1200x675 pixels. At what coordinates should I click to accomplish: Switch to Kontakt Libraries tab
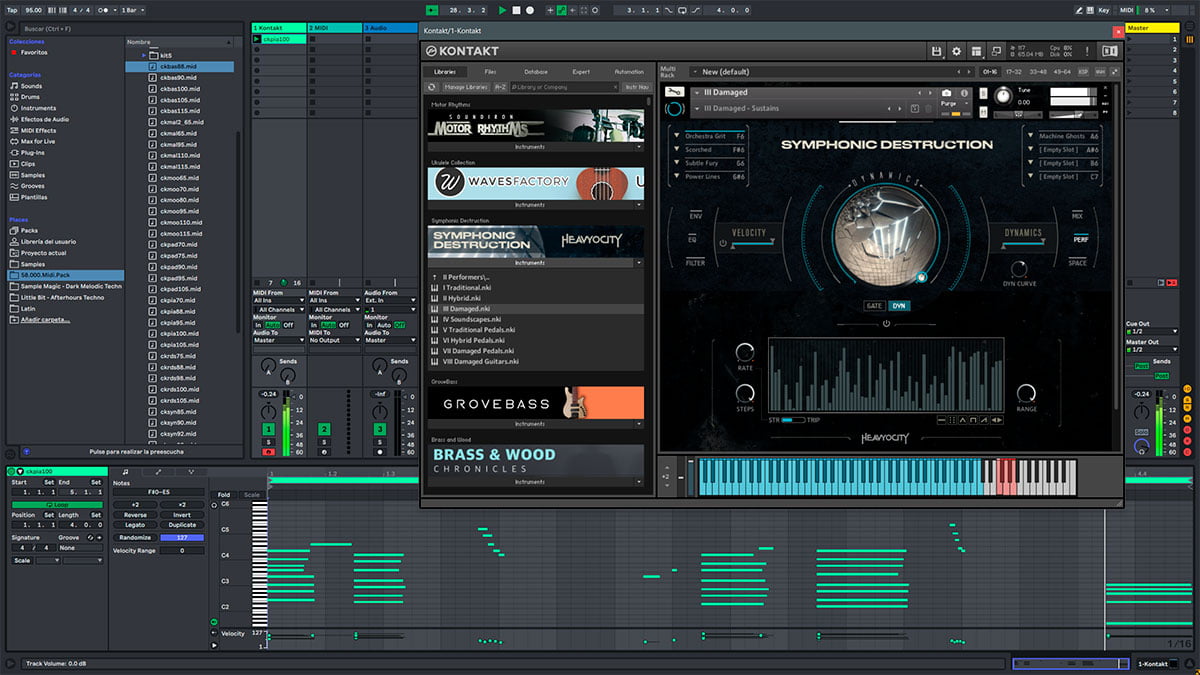(x=444, y=72)
